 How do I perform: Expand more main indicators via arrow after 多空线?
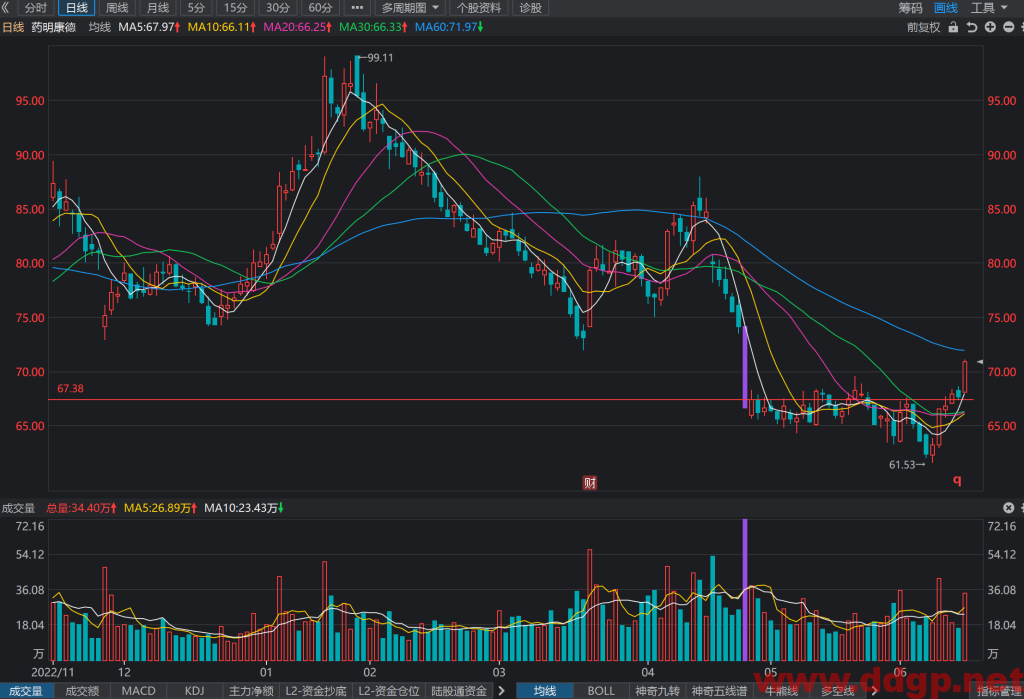(x=874, y=691)
